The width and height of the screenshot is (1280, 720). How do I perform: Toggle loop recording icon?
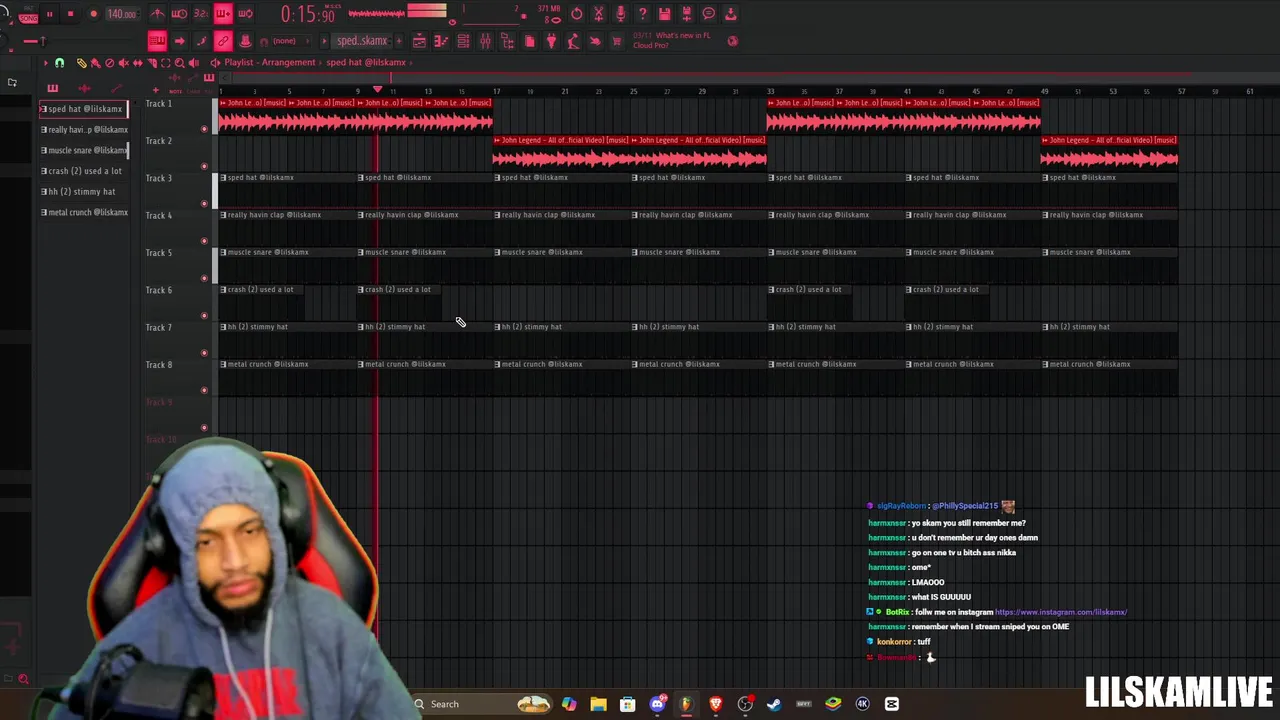point(245,14)
